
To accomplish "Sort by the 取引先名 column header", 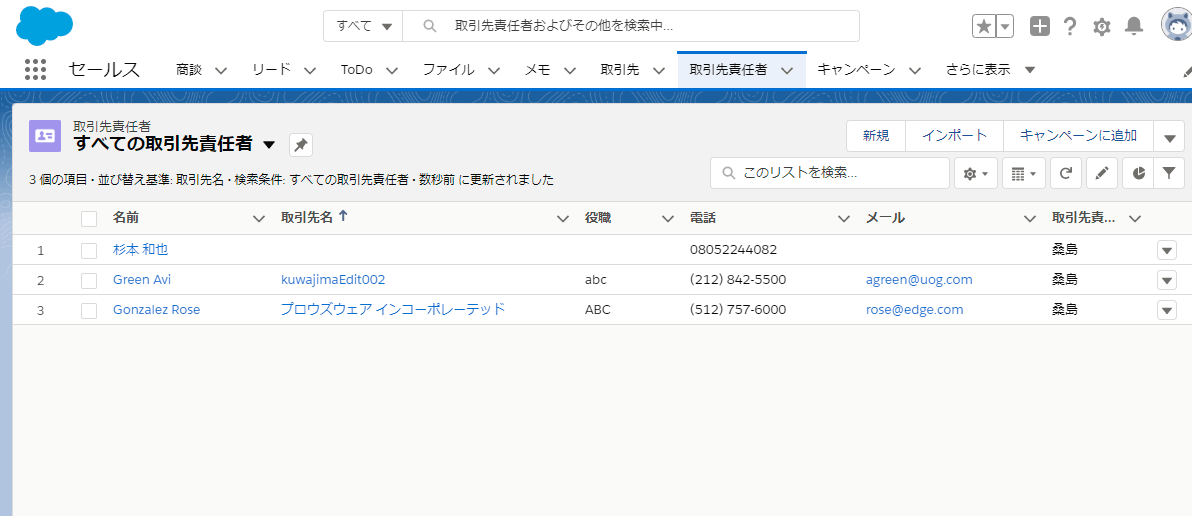I will [x=307, y=218].
